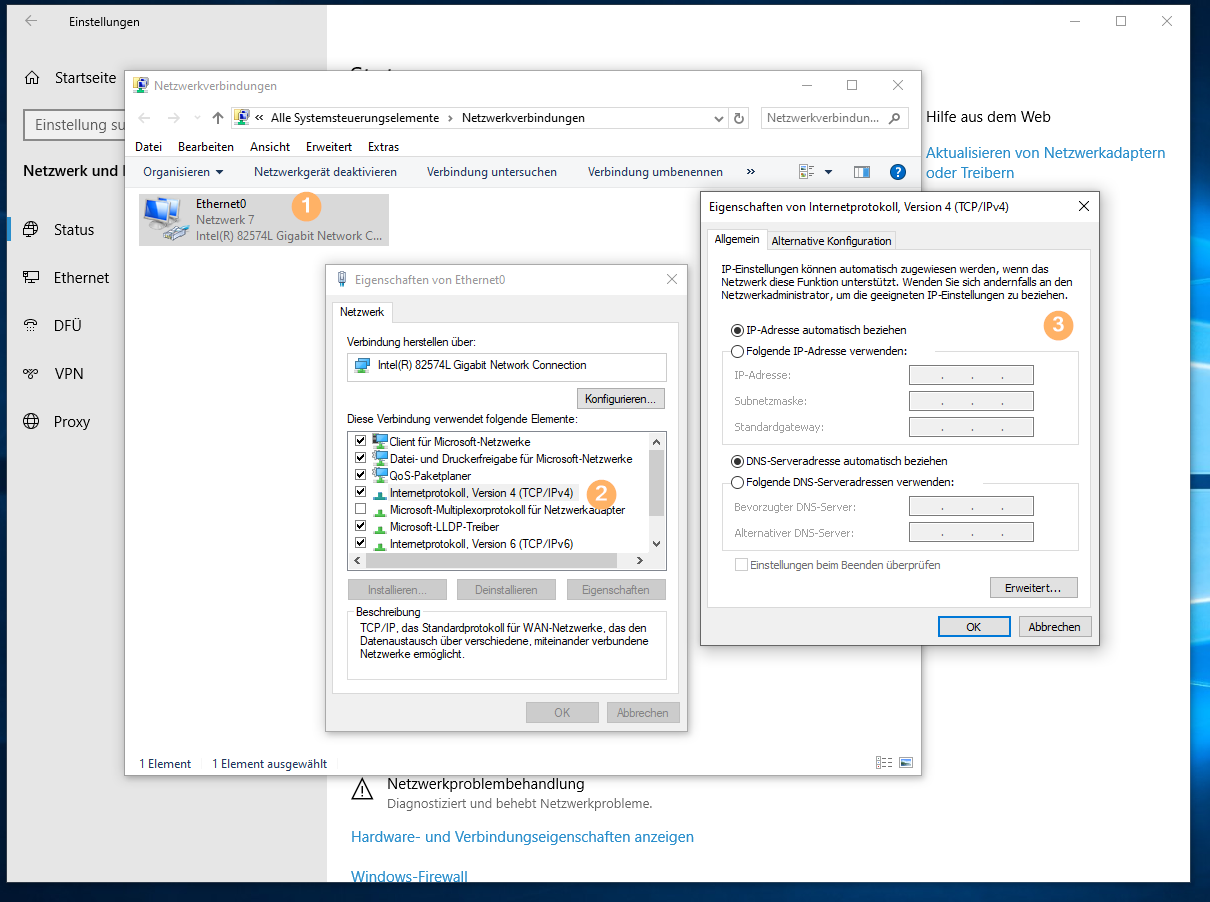
Task: Switch to large icons view in status bar
Action: (906, 763)
